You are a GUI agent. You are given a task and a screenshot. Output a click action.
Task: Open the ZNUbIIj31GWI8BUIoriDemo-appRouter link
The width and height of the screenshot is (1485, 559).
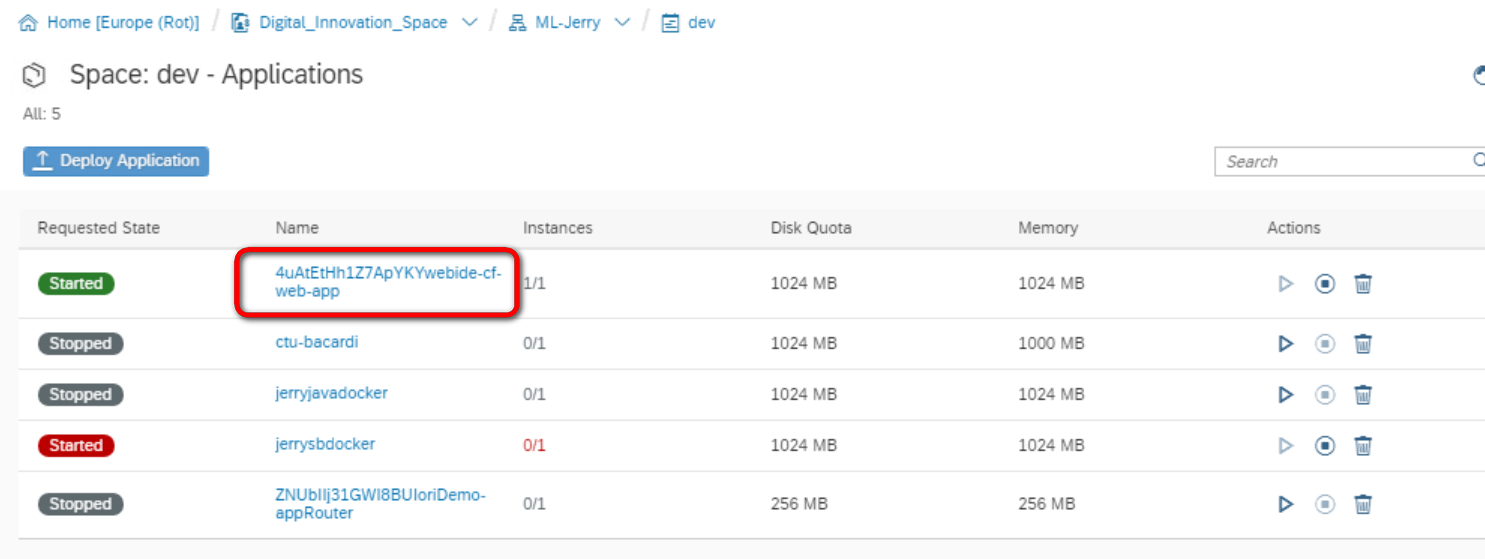380,504
